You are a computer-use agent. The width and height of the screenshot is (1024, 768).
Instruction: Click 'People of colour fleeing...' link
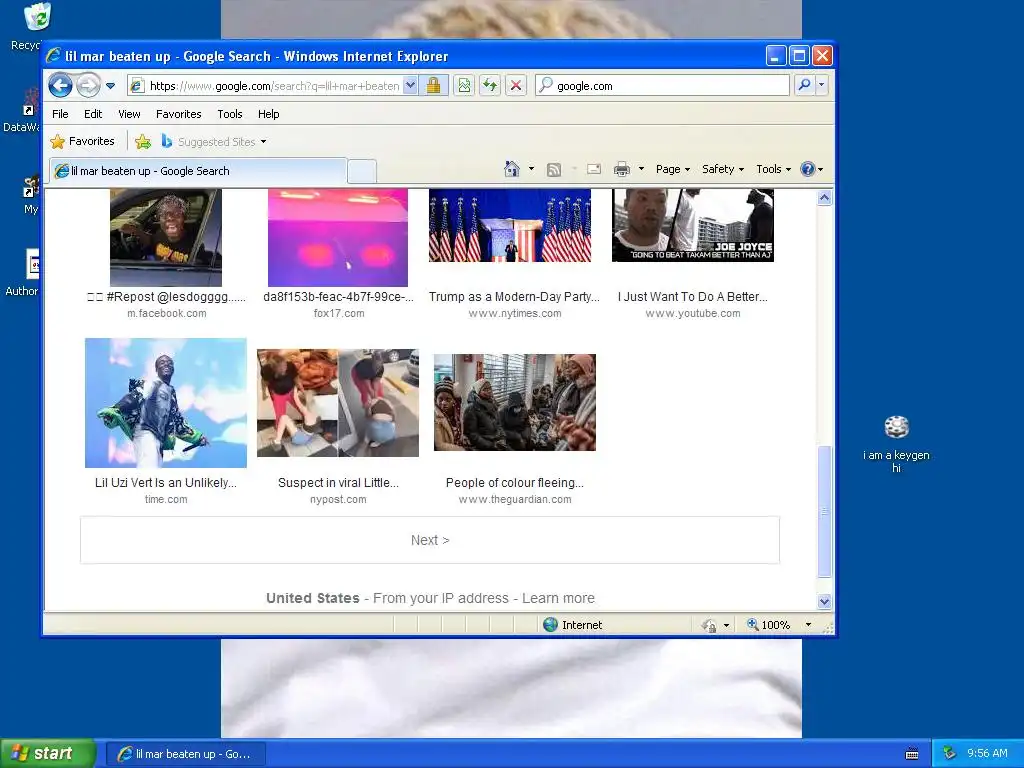[x=515, y=483]
